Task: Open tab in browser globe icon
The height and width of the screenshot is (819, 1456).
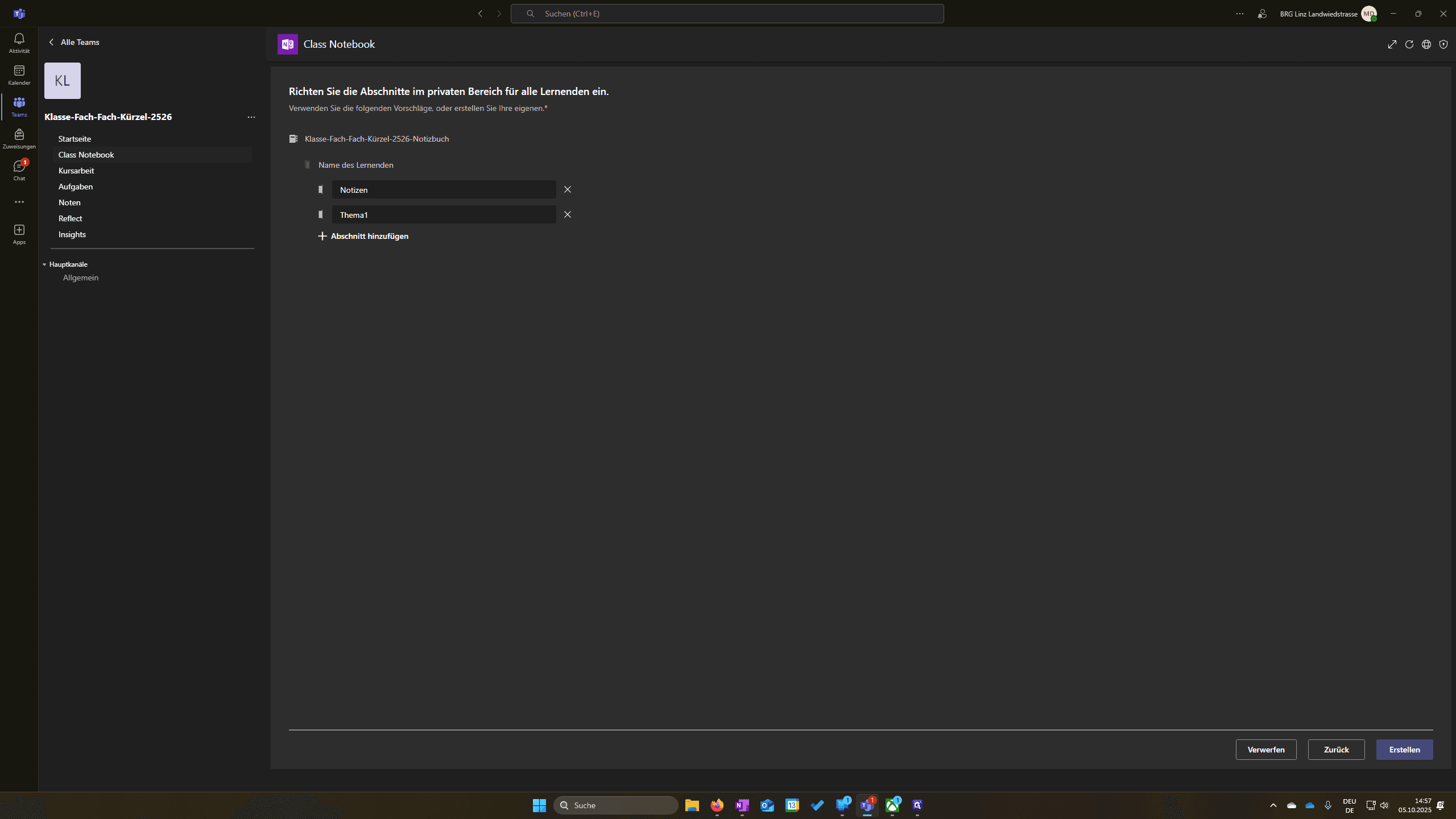Action: point(1426,44)
